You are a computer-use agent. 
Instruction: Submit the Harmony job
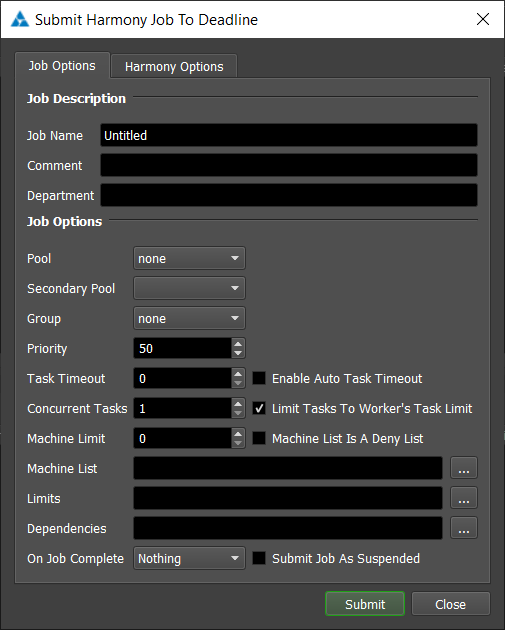365,604
